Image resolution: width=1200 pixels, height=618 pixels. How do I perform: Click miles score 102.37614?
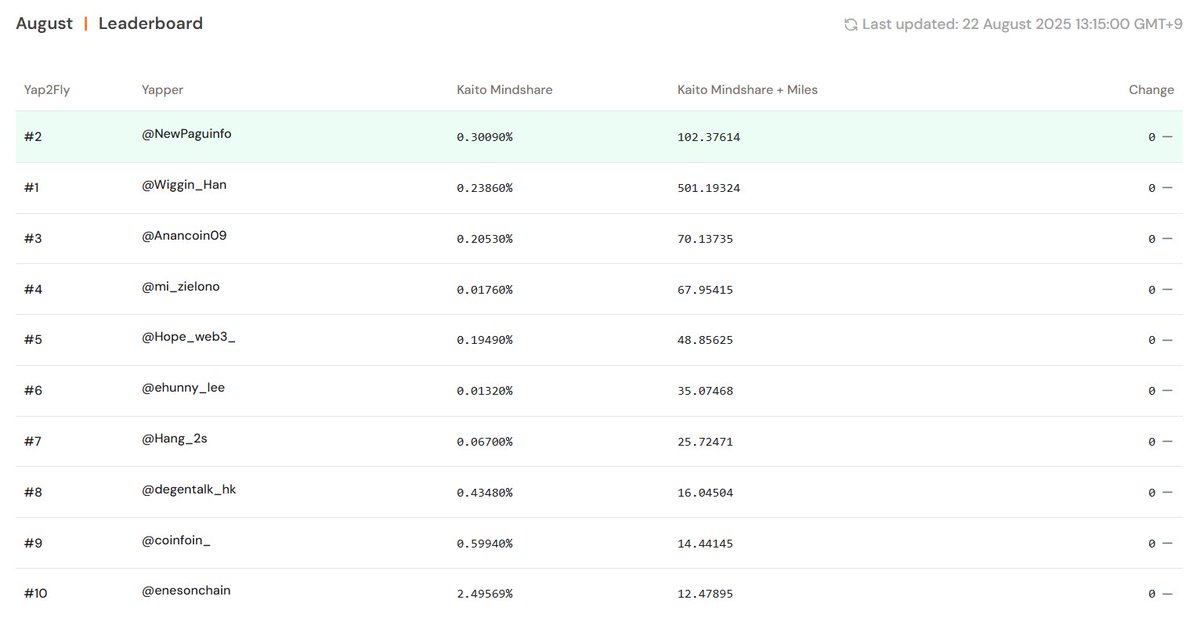pos(709,137)
